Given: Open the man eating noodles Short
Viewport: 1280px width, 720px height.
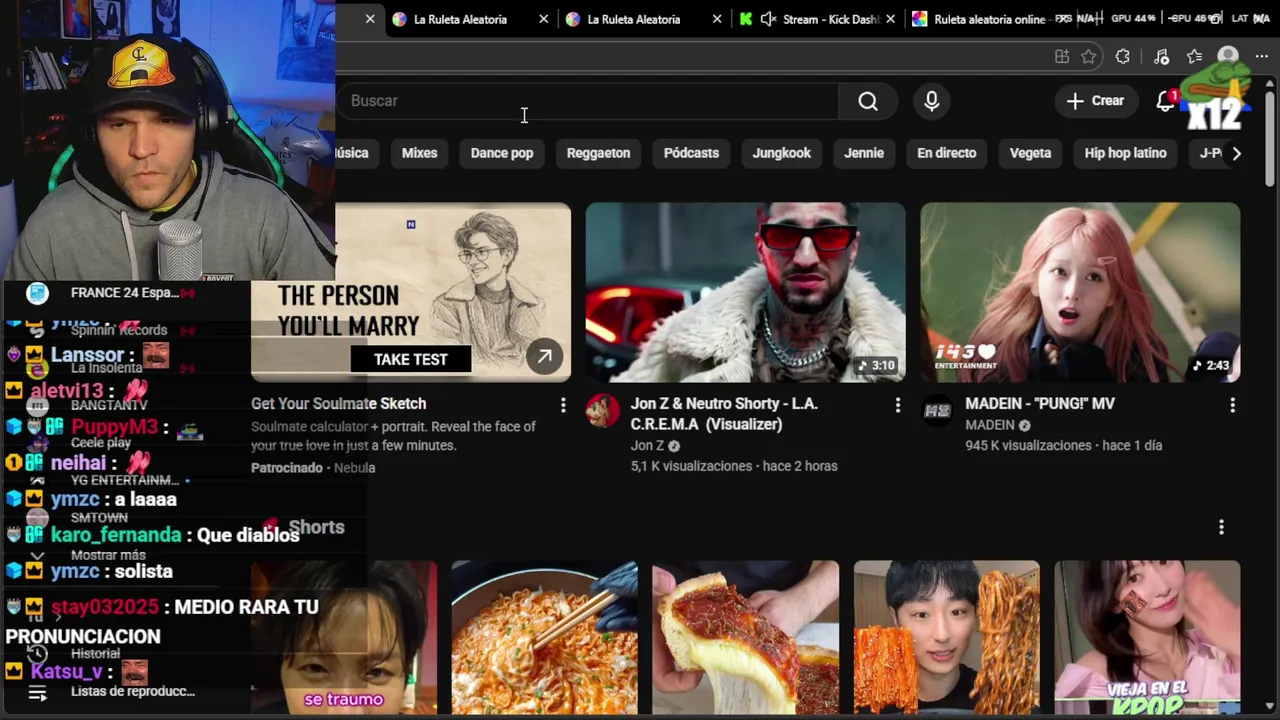Looking at the screenshot, I should point(946,640).
